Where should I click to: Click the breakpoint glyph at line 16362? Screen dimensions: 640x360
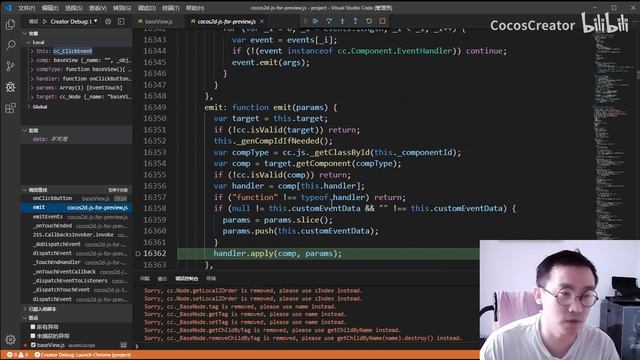coord(138,253)
